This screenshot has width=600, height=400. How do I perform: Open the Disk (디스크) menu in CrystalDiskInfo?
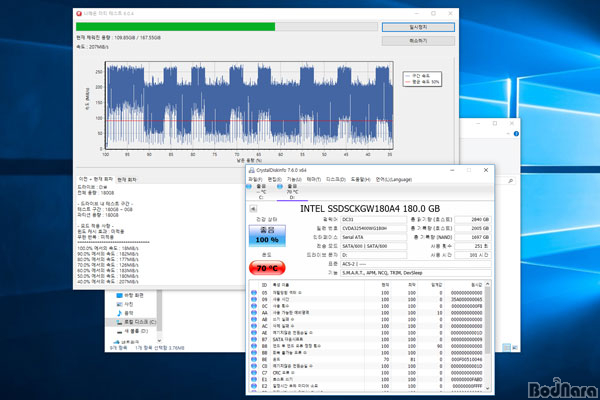(x=336, y=179)
